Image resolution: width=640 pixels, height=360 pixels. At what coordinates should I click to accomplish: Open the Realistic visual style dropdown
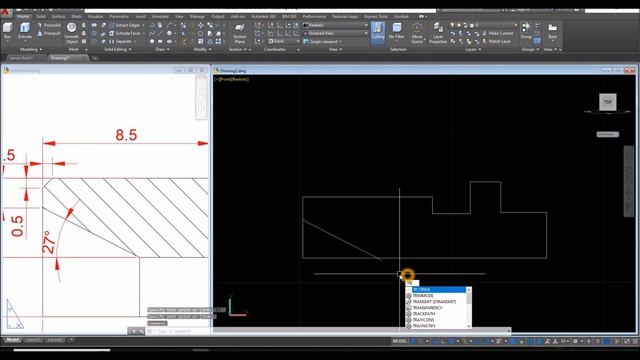tap(335, 25)
